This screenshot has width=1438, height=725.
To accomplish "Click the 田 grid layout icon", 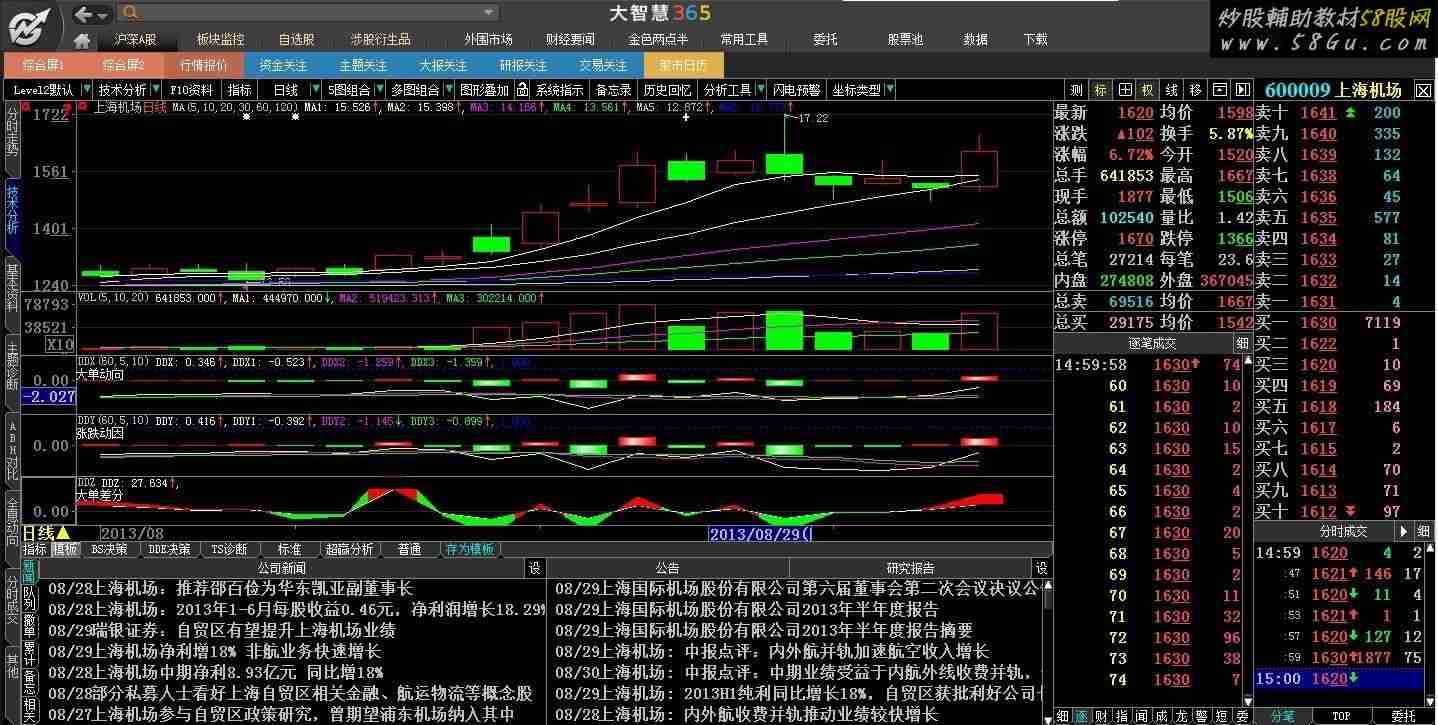I will click(1125, 90).
